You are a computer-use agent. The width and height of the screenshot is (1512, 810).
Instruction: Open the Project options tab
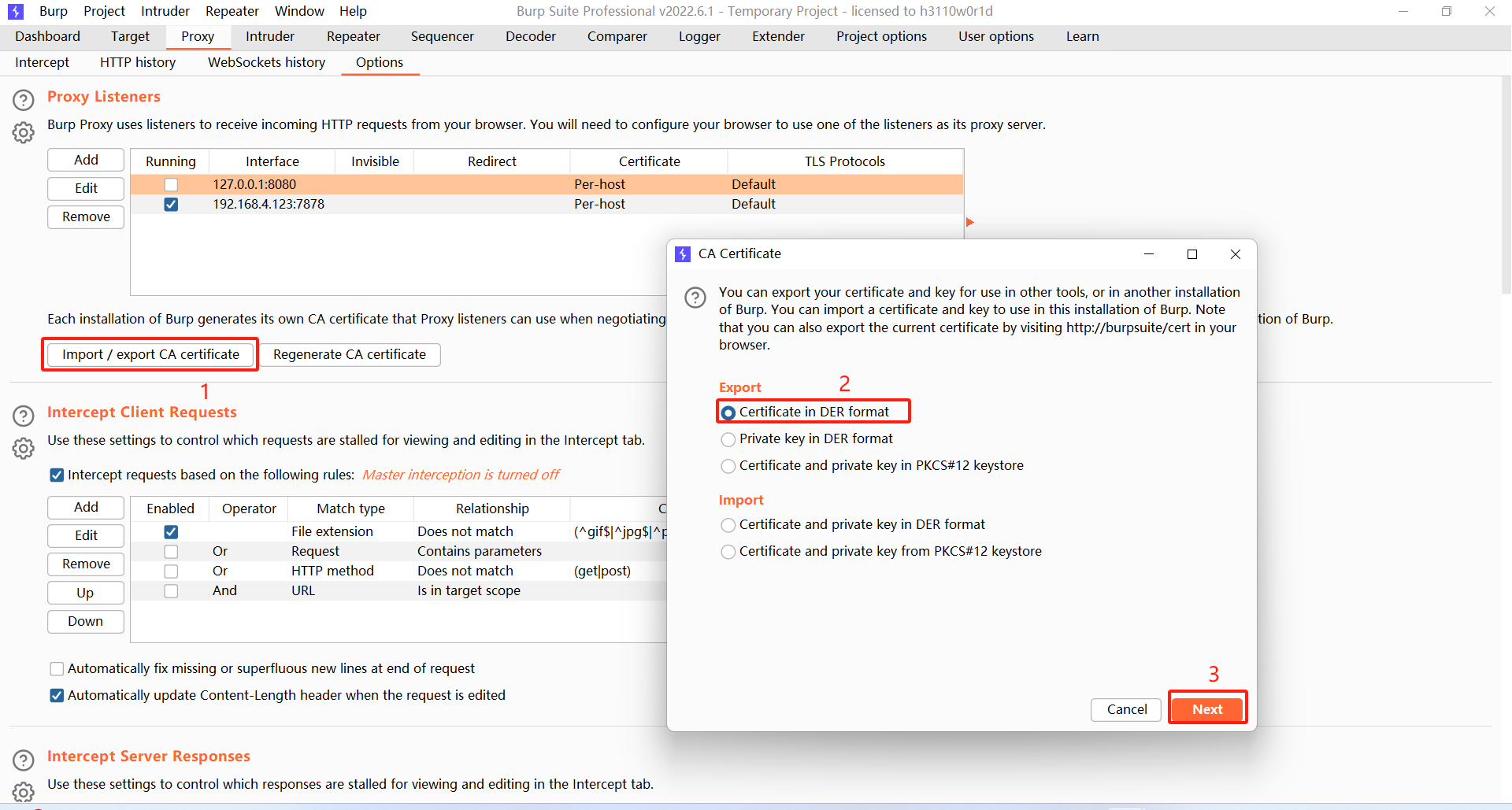[881, 36]
